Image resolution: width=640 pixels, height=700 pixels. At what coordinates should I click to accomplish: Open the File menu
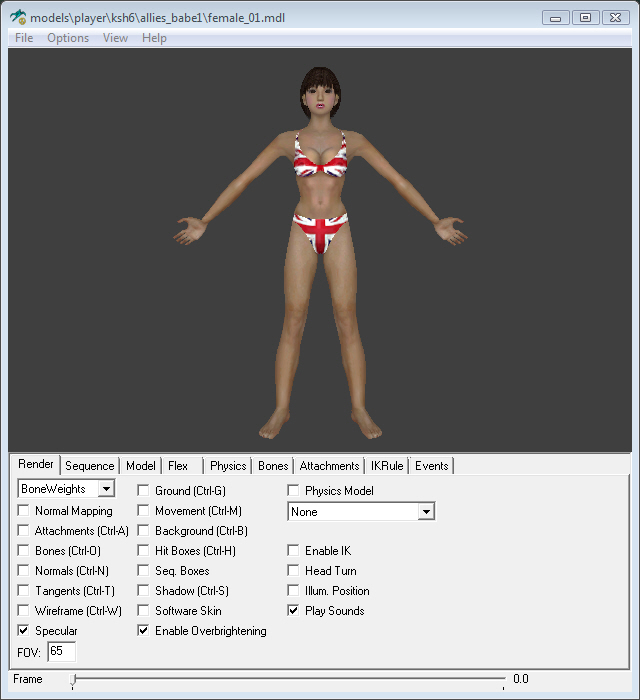tap(24, 38)
